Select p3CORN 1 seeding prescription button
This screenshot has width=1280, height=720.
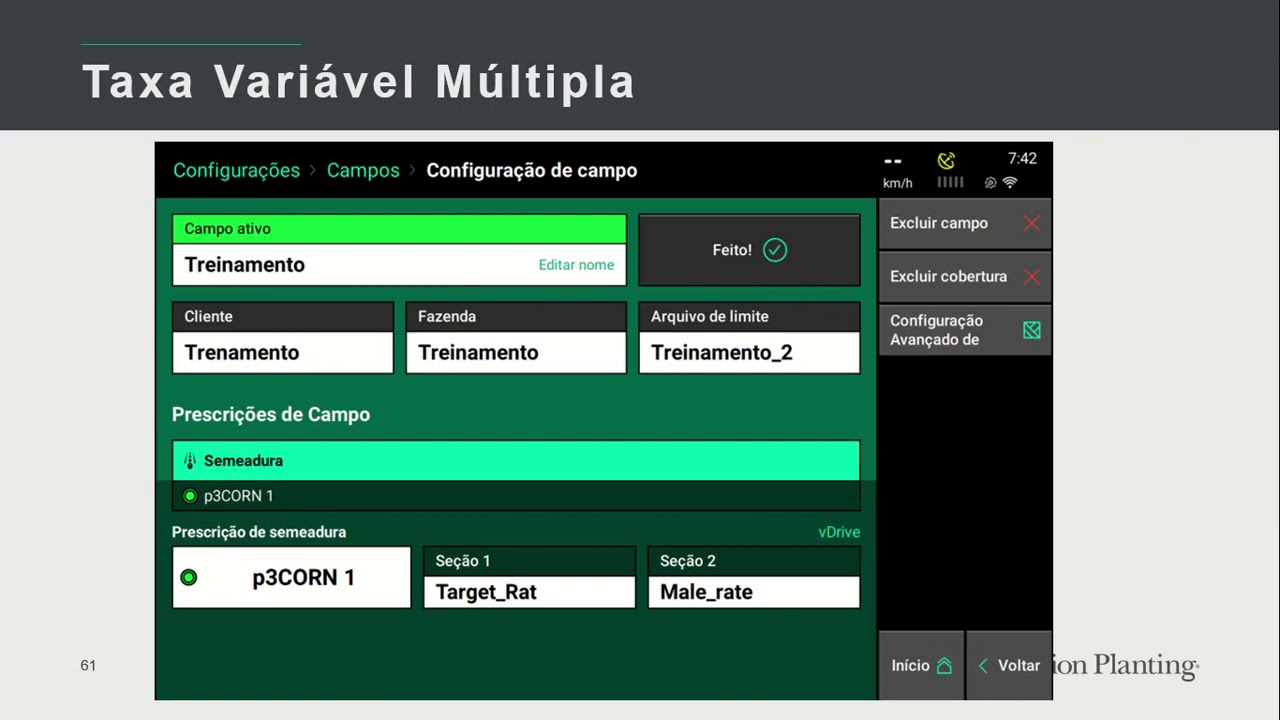291,577
